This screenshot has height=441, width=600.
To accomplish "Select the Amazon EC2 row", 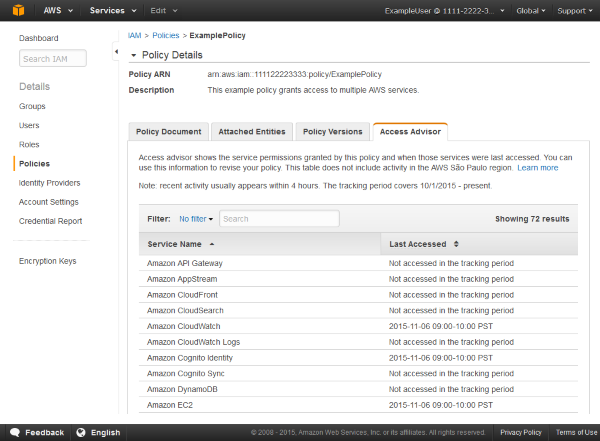I will 358,405.
